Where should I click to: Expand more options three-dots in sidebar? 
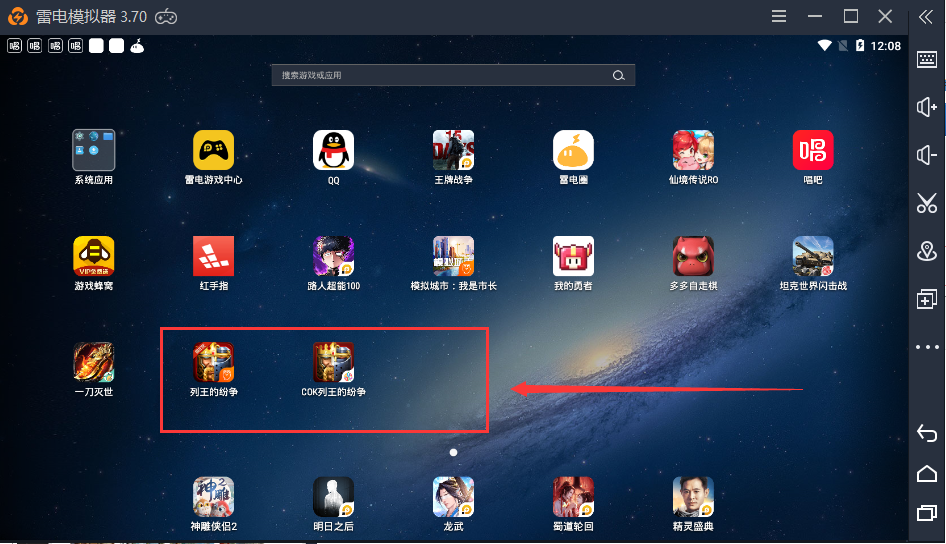(927, 347)
